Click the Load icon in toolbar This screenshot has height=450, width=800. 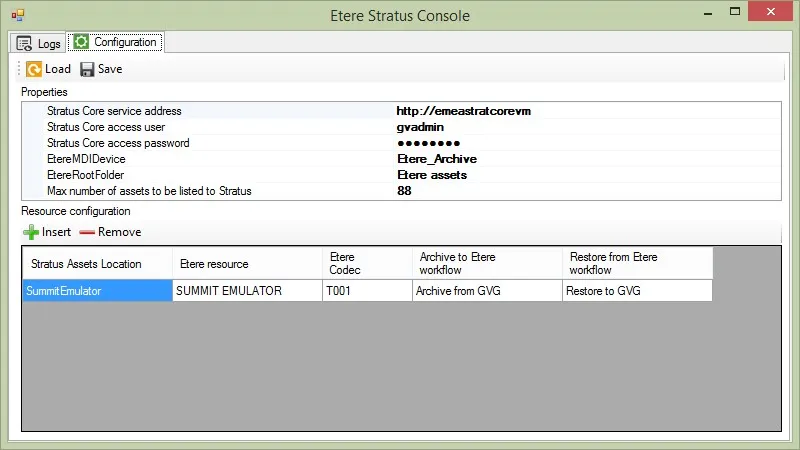(x=34, y=69)
